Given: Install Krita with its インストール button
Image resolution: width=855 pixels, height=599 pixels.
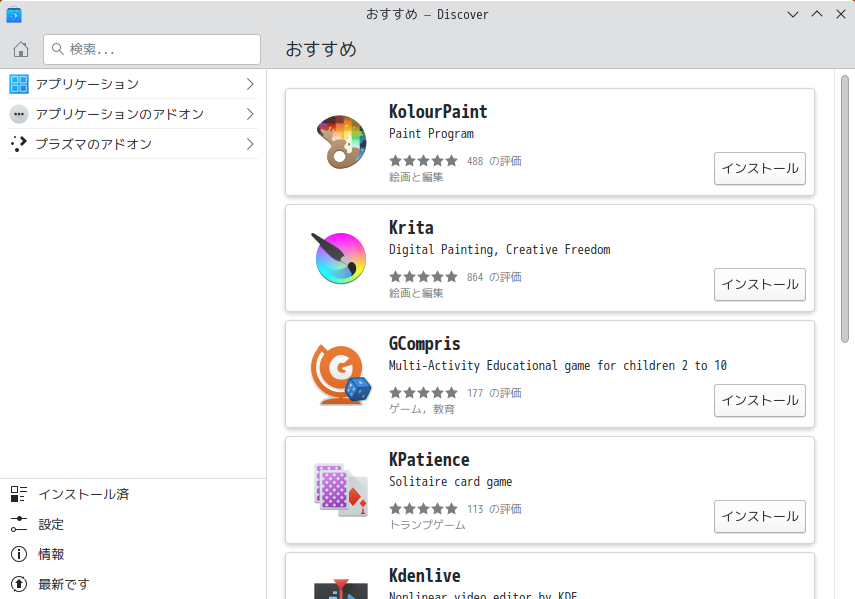Looking at the screenshot, I should [x=759, y=284].
